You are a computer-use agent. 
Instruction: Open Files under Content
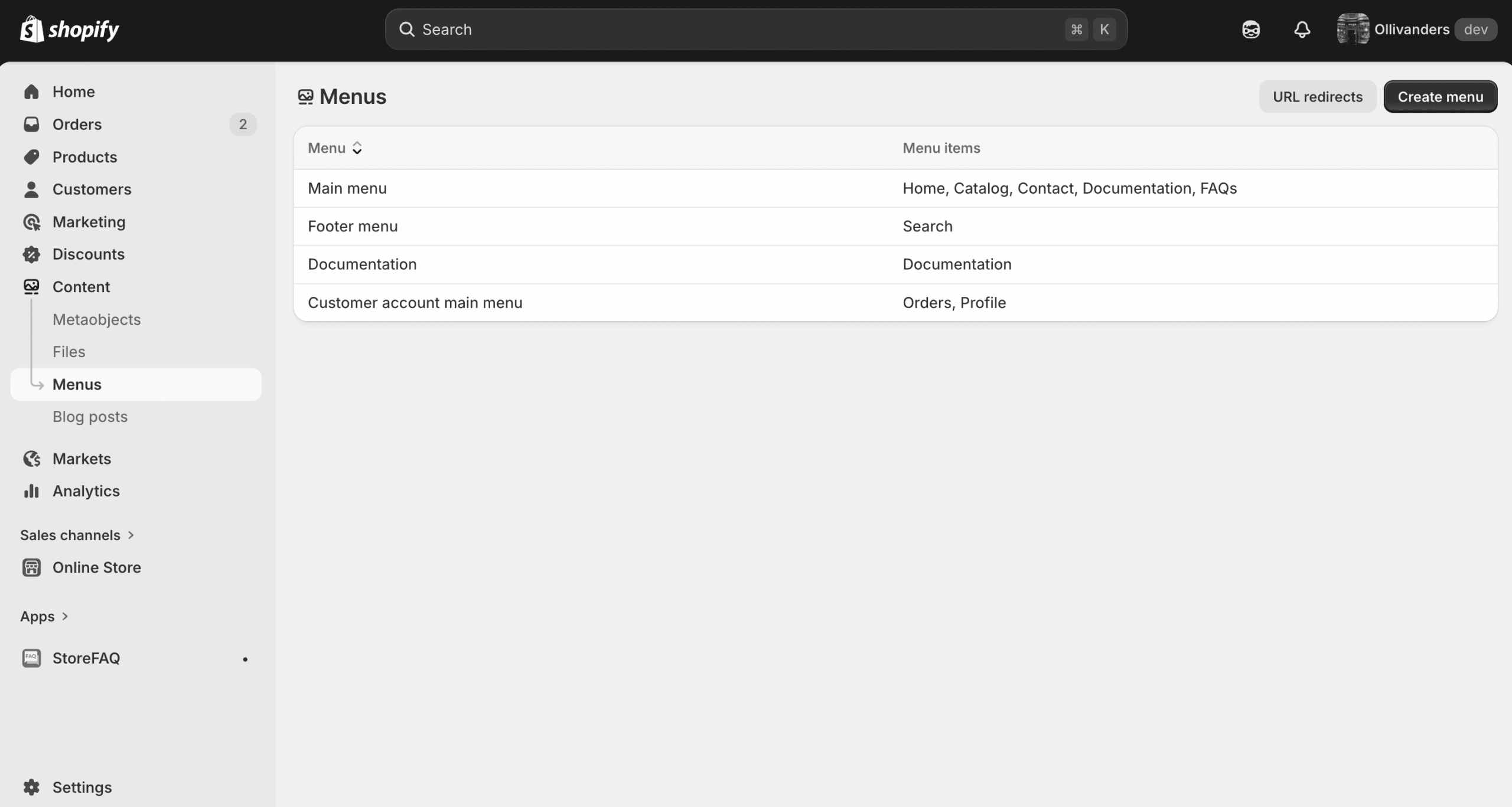pyautogui.click(x=69, y=352)
